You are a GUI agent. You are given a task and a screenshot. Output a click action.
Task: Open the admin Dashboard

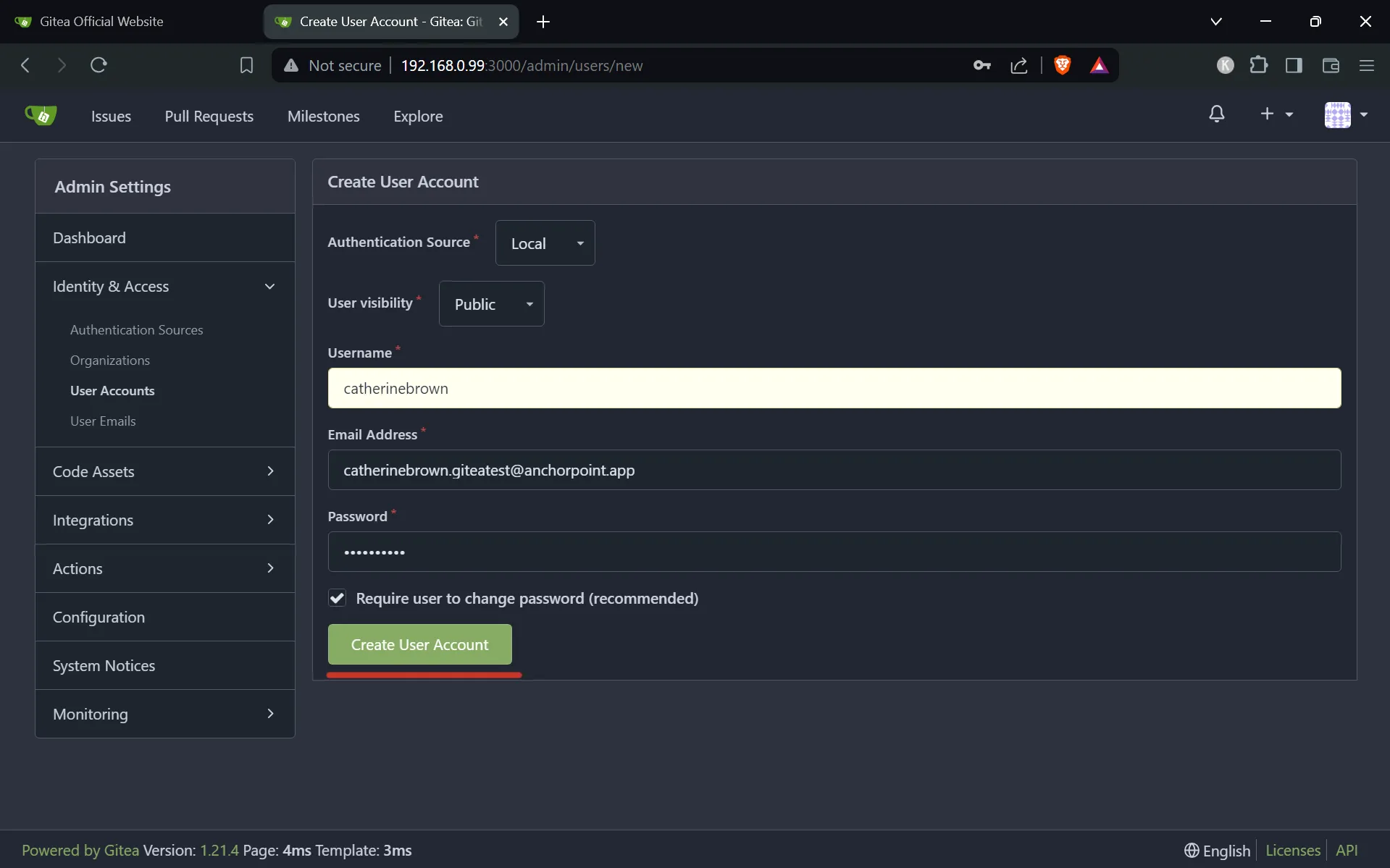tap(165, 237)
